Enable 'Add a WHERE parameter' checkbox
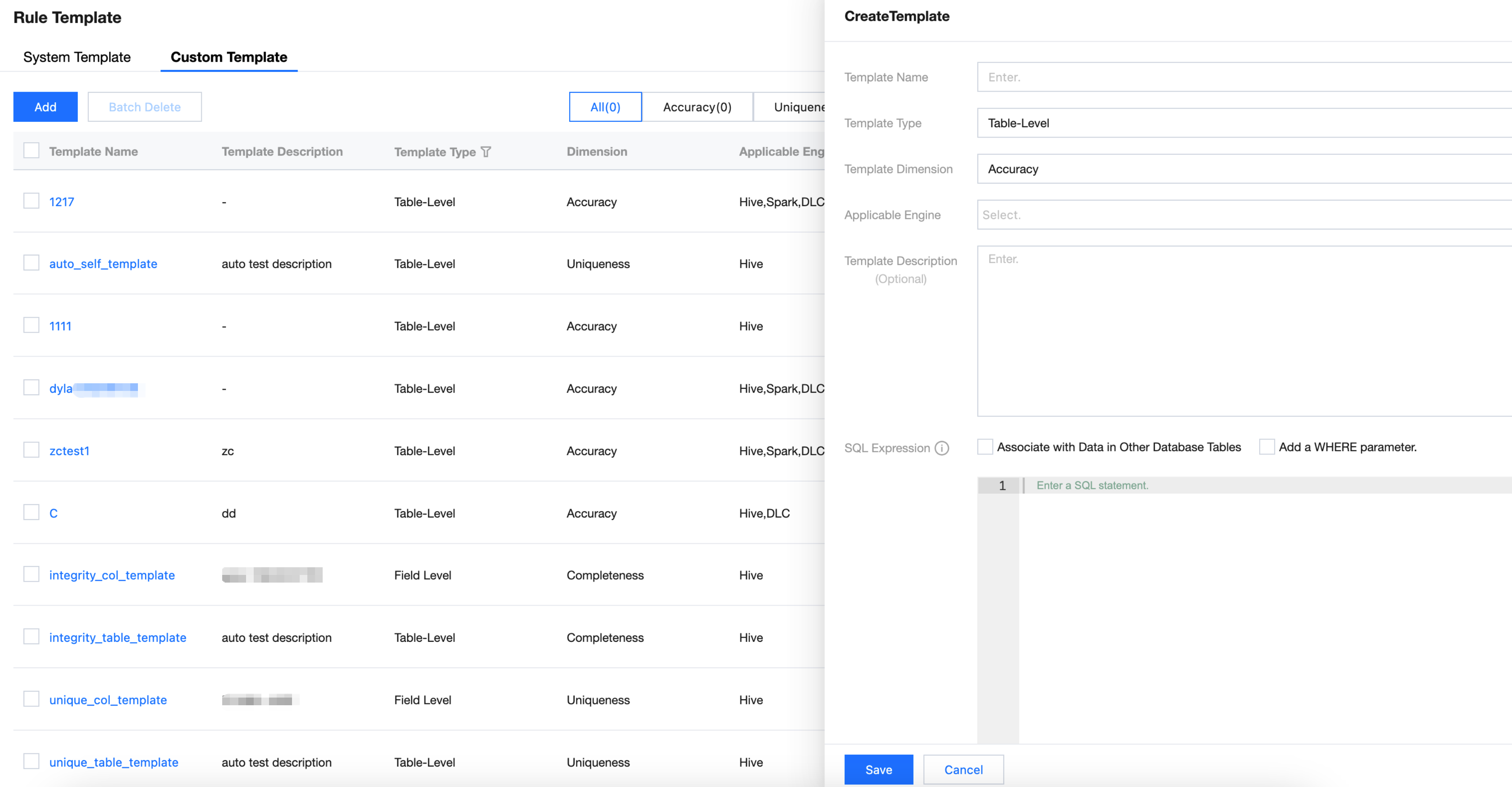Screen dimensions: 1512x787 (x=1267, y=447)
